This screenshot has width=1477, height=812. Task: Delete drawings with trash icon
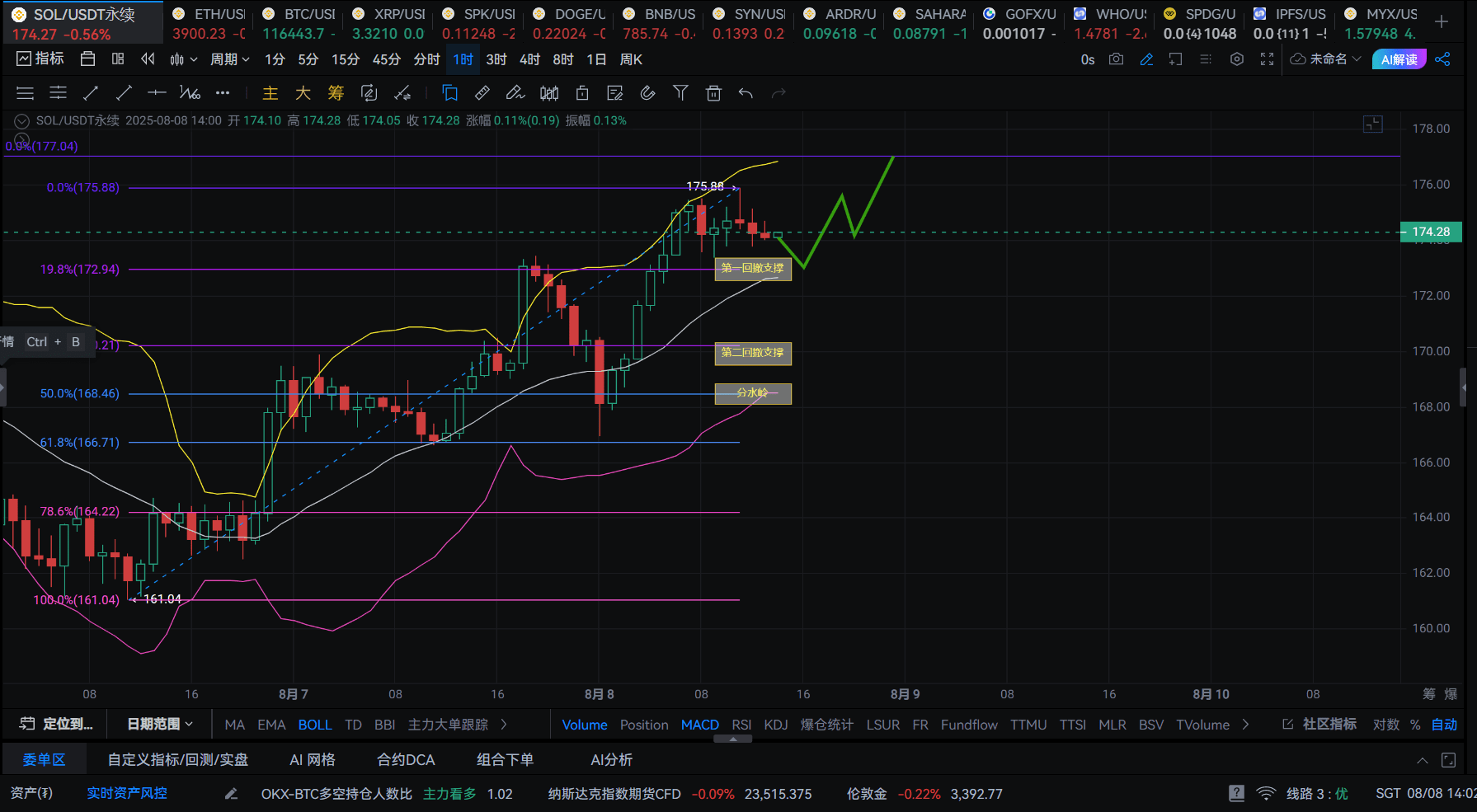(713, 93)
